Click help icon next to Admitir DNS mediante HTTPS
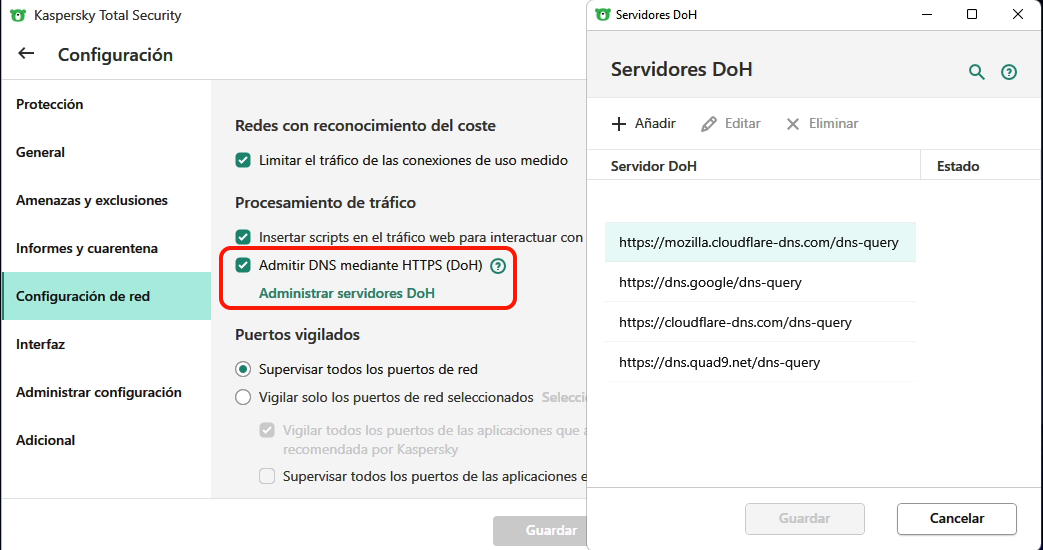1043x550 pixels. click(498, 266)
